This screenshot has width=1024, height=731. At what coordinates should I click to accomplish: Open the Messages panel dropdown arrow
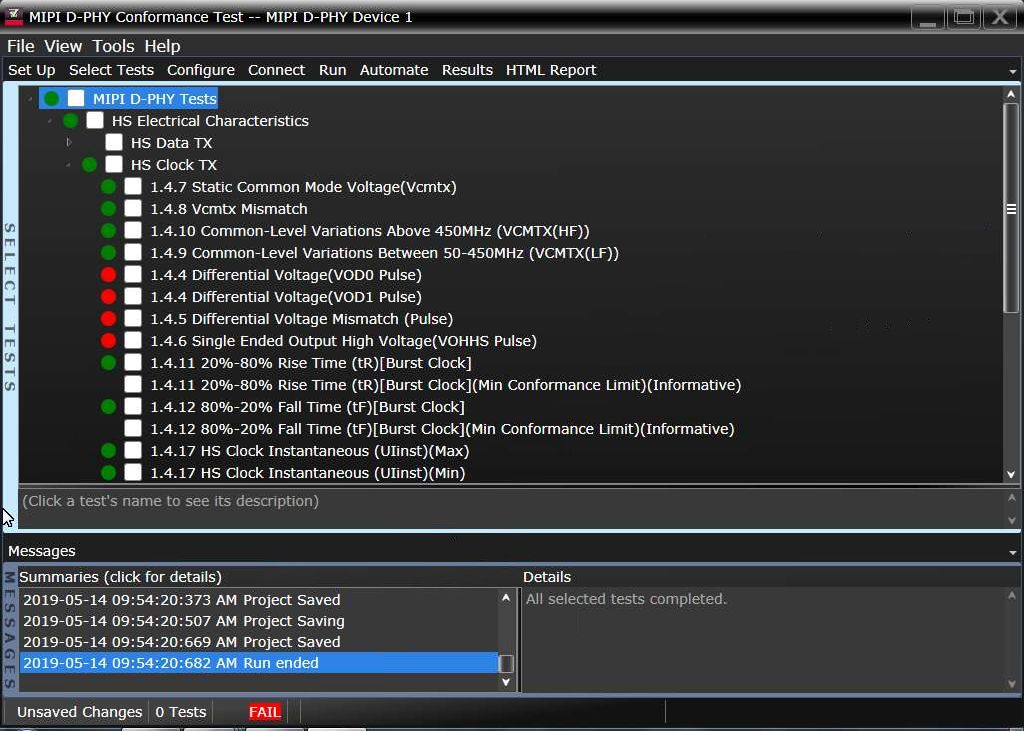pyautogui.click(x=1014, y=552)
